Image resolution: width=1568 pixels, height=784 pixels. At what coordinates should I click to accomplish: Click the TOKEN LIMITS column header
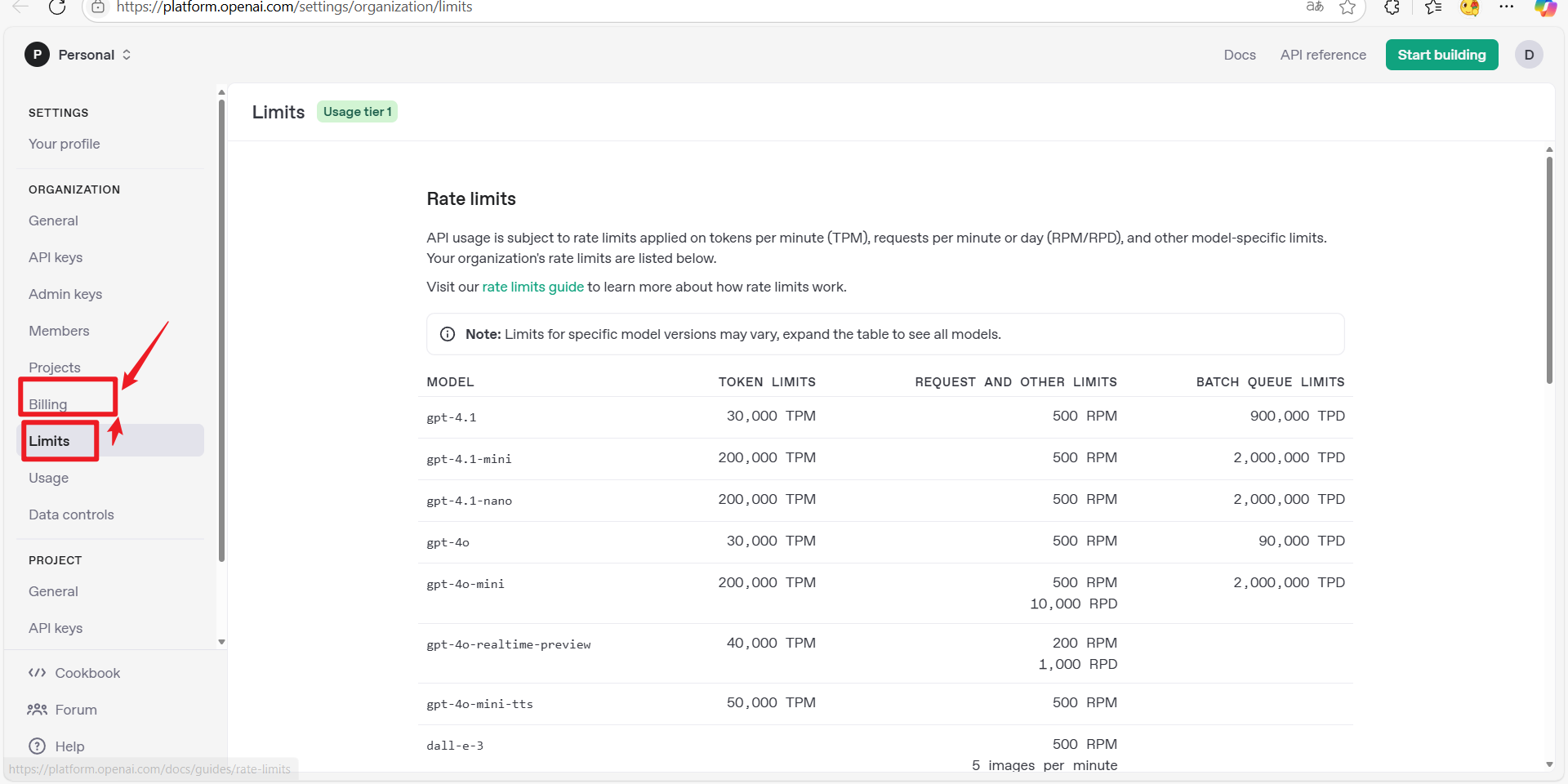click(x=767, y=382)
